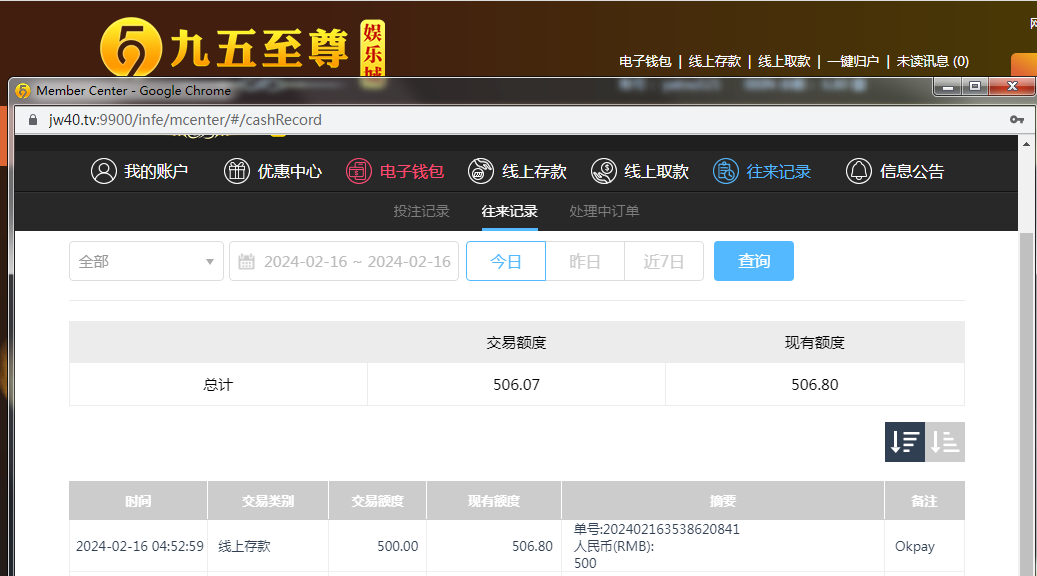Click the 九五至尊 logo in background page
Viewport: 1037px width, 576px height.
coord(242,48)
